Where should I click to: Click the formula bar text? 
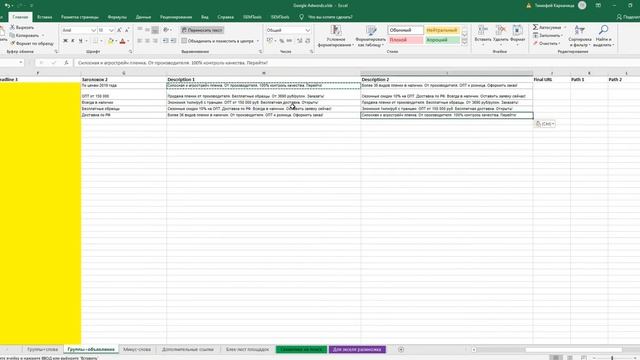tap(173, 63)
